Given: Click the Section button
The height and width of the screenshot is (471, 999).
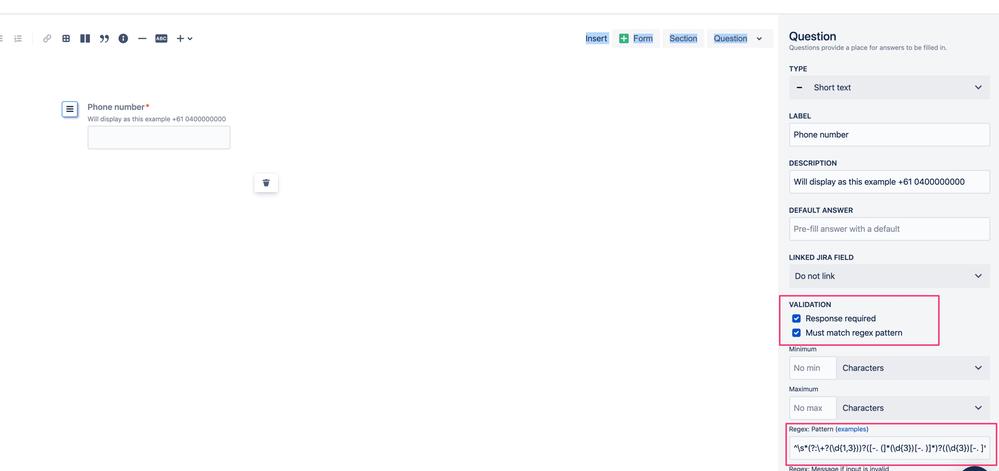Looking at the screenshot, I should pos(683,38).
